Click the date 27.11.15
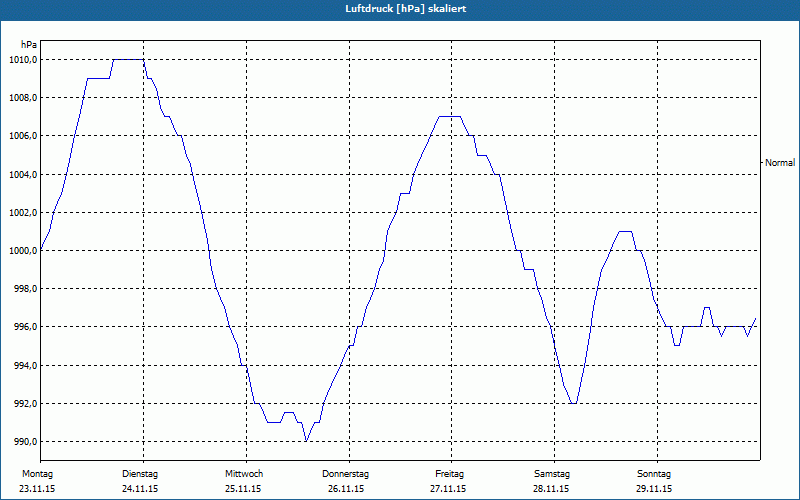 (448, 489)
